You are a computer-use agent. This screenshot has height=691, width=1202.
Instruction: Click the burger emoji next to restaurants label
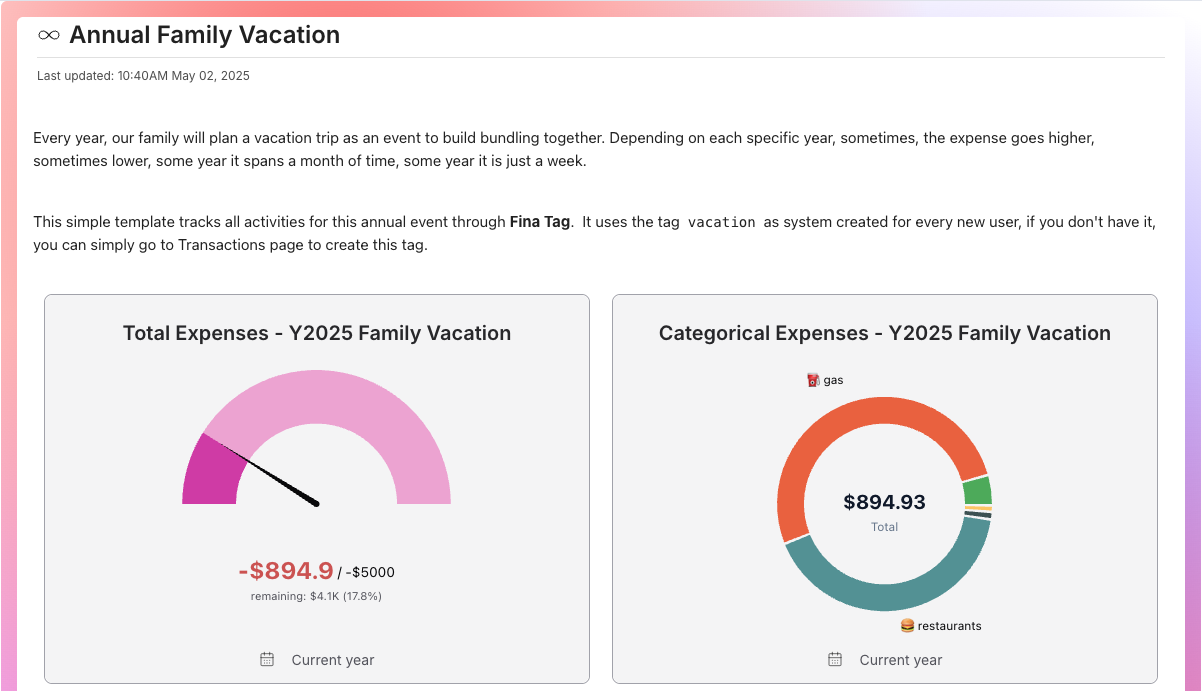906,625
